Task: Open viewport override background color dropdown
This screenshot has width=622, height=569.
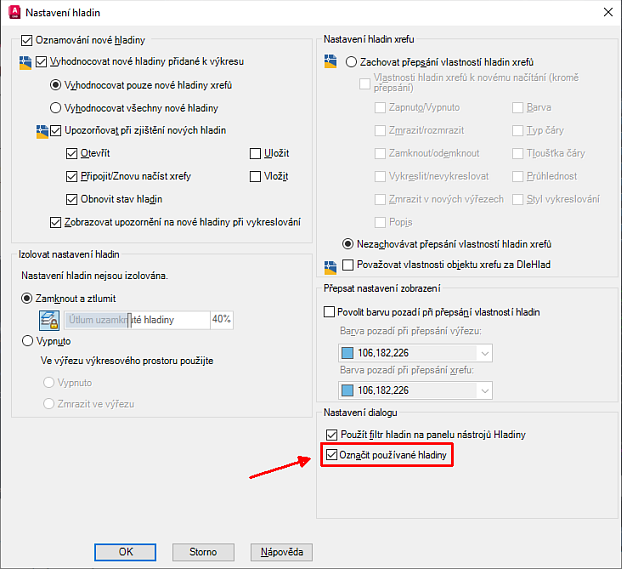Action: click(484, 352)
